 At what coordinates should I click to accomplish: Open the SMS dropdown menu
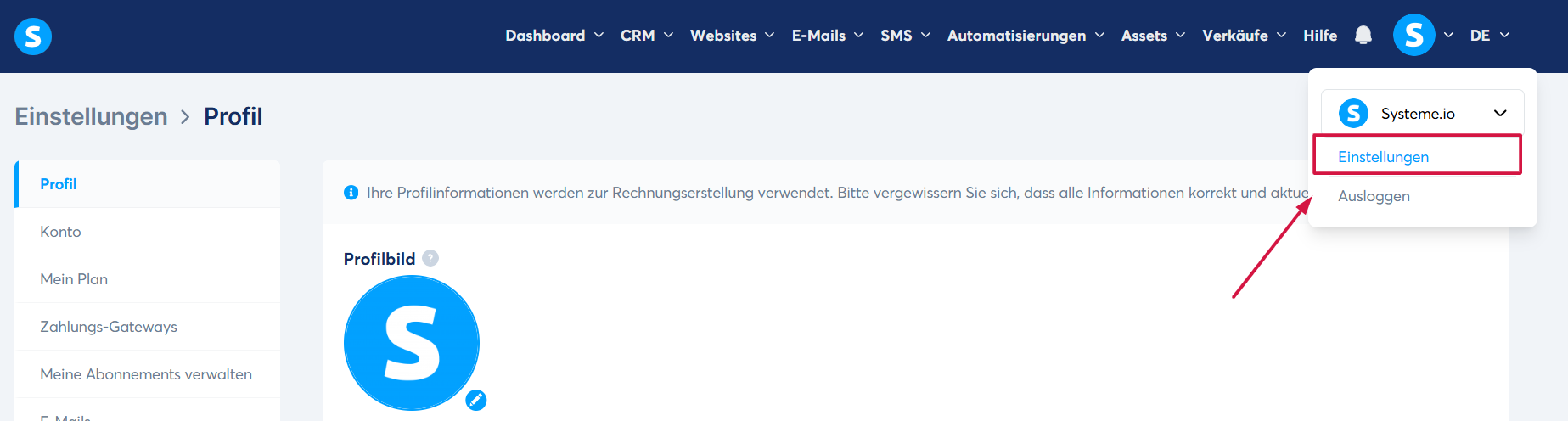[x=906, y=36]
